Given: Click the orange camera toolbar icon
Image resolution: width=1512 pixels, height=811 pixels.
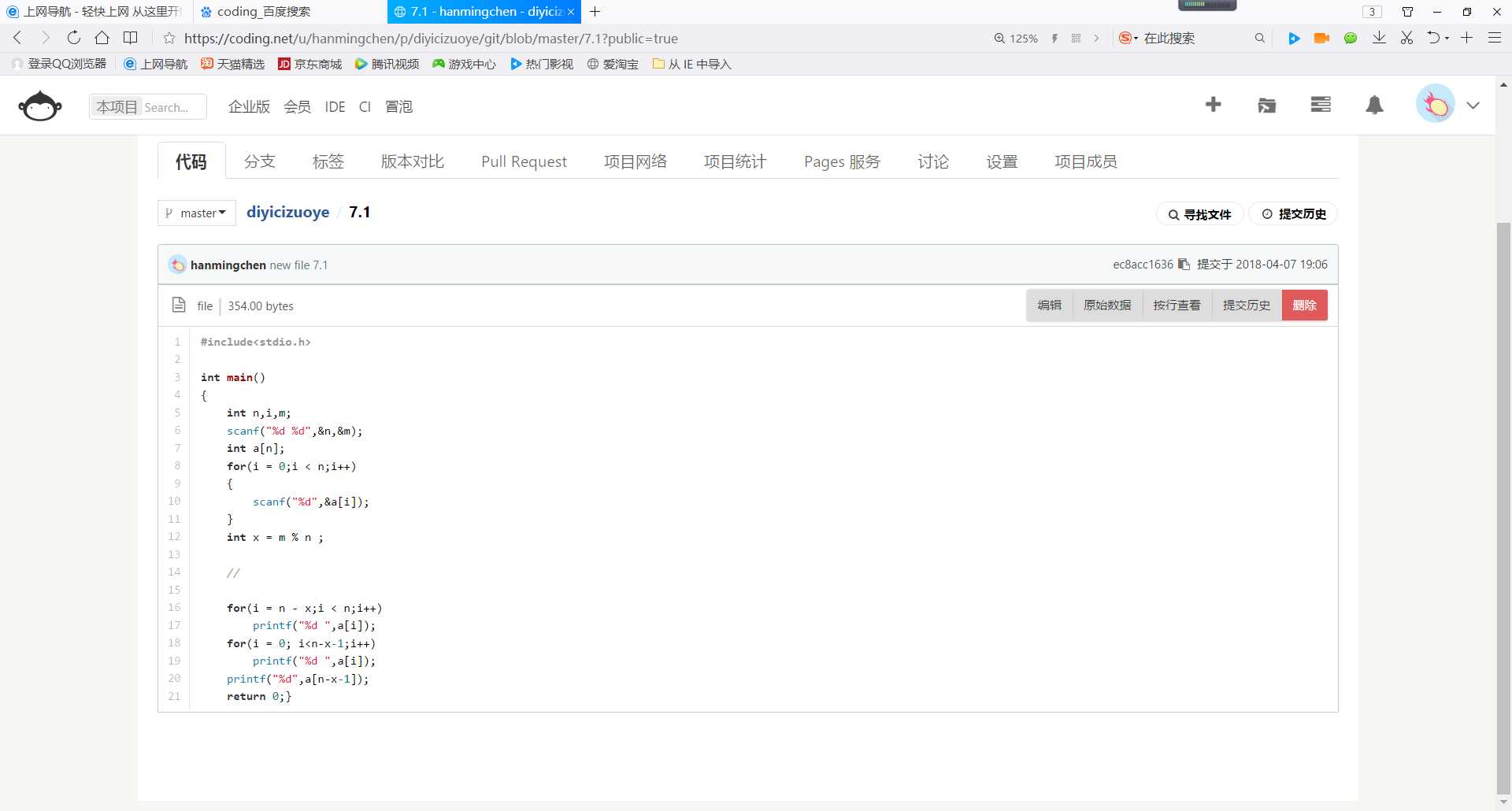Looking at the screenshot, I should [x=1322, y=38].
